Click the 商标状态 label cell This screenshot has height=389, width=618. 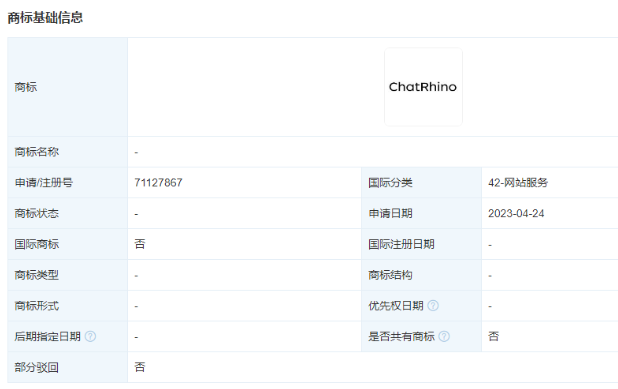(x=67, y=214)
